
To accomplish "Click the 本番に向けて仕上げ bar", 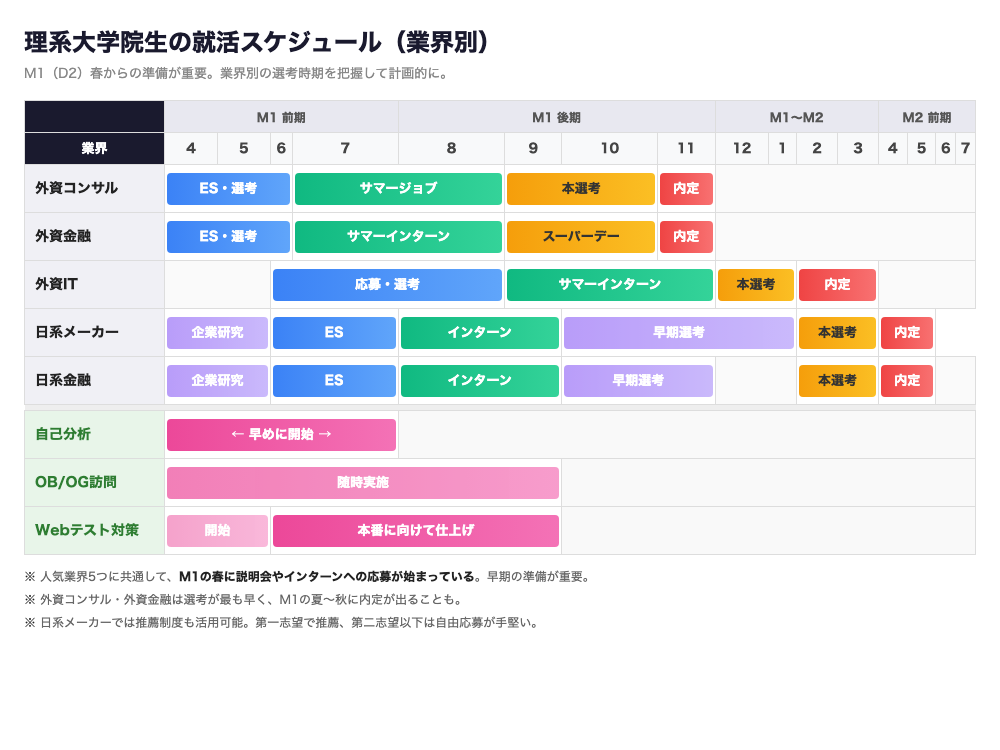I will pos(415,530).
